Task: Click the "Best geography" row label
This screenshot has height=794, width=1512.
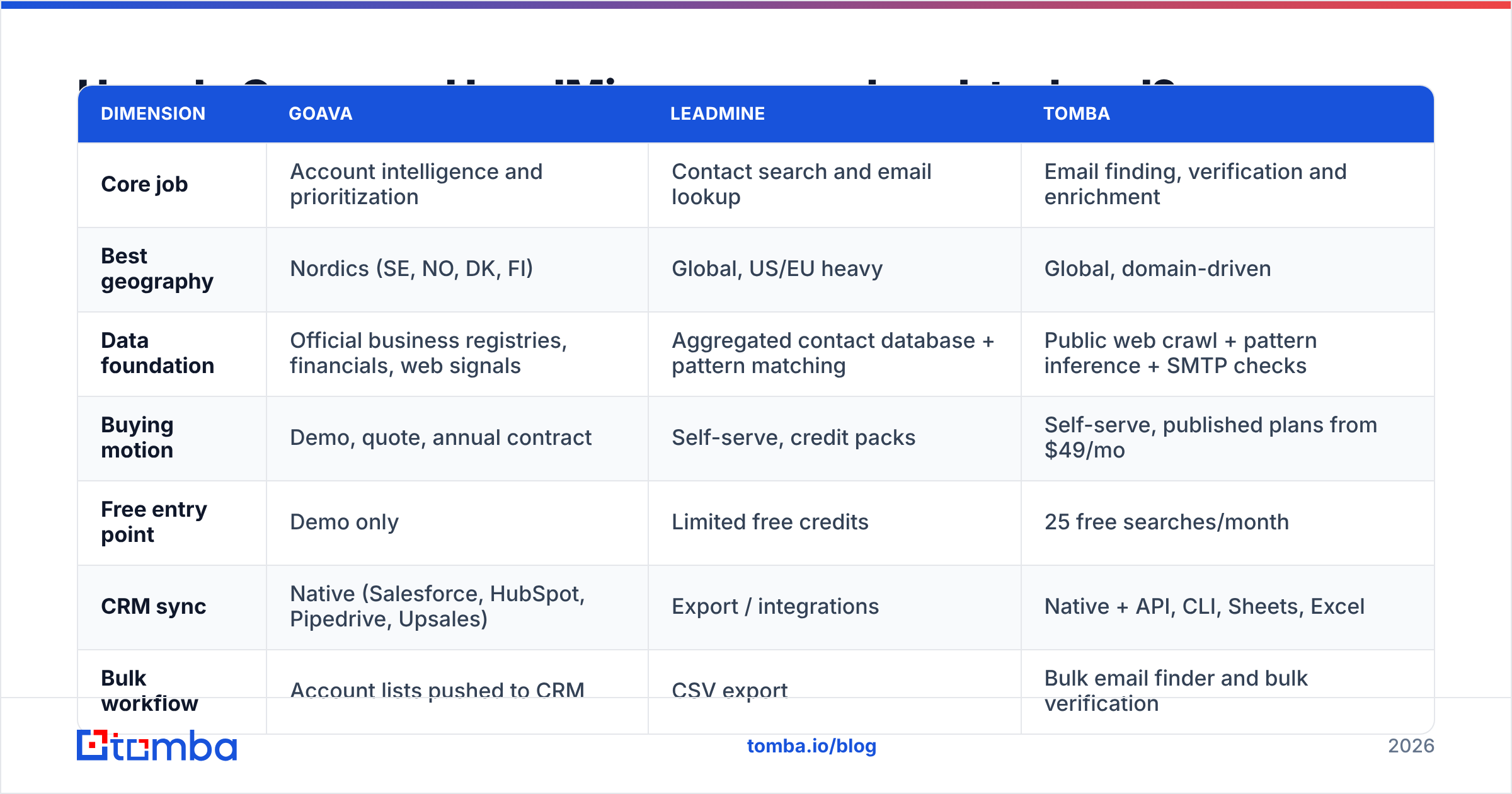Action: point(157,268)
